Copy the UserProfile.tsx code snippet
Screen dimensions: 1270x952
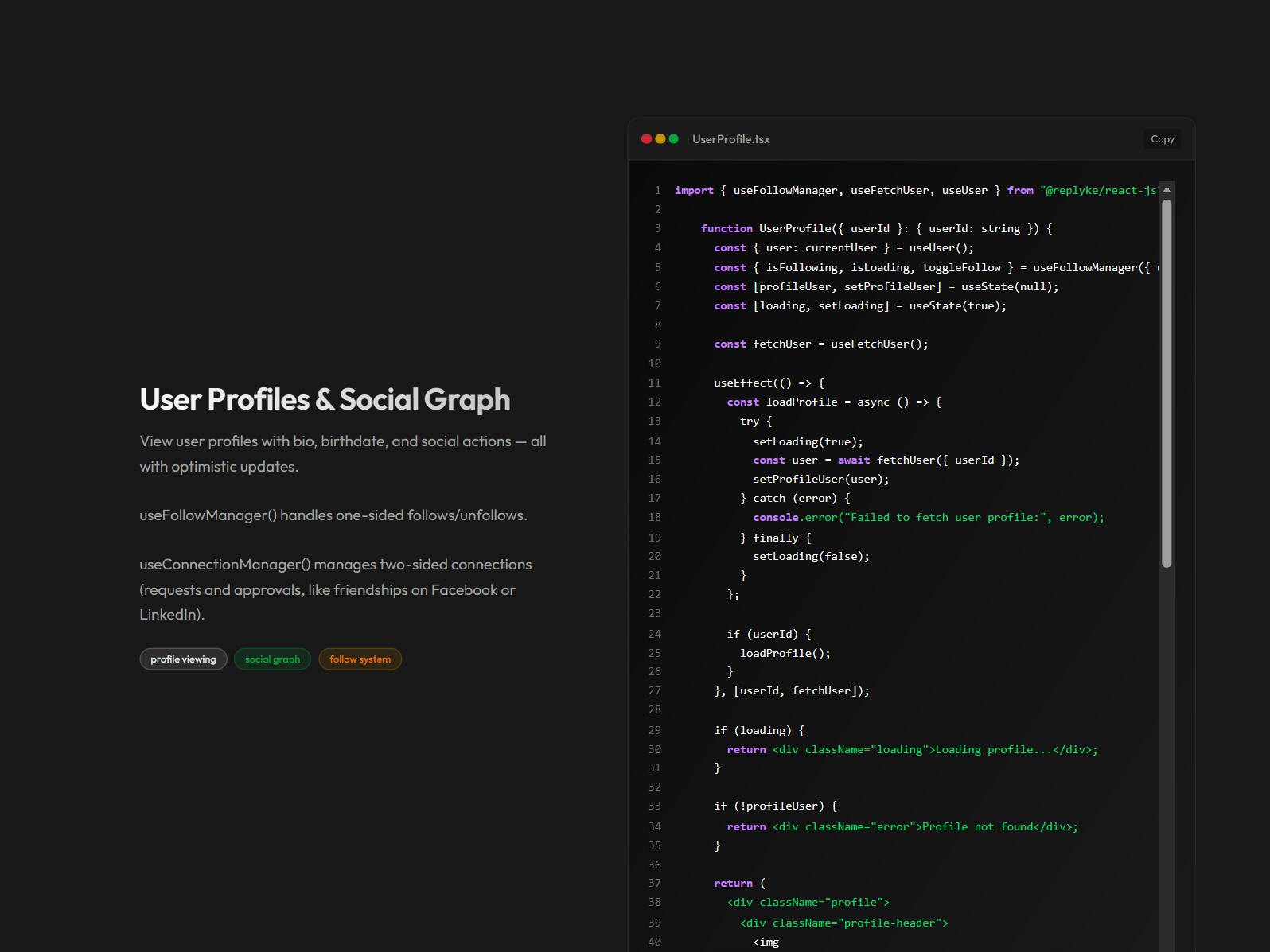click(1162, 139)
